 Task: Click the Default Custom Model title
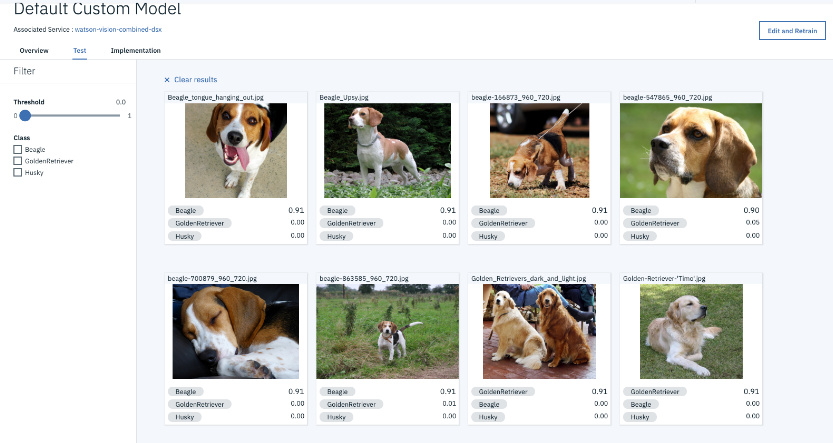point(97,9)
